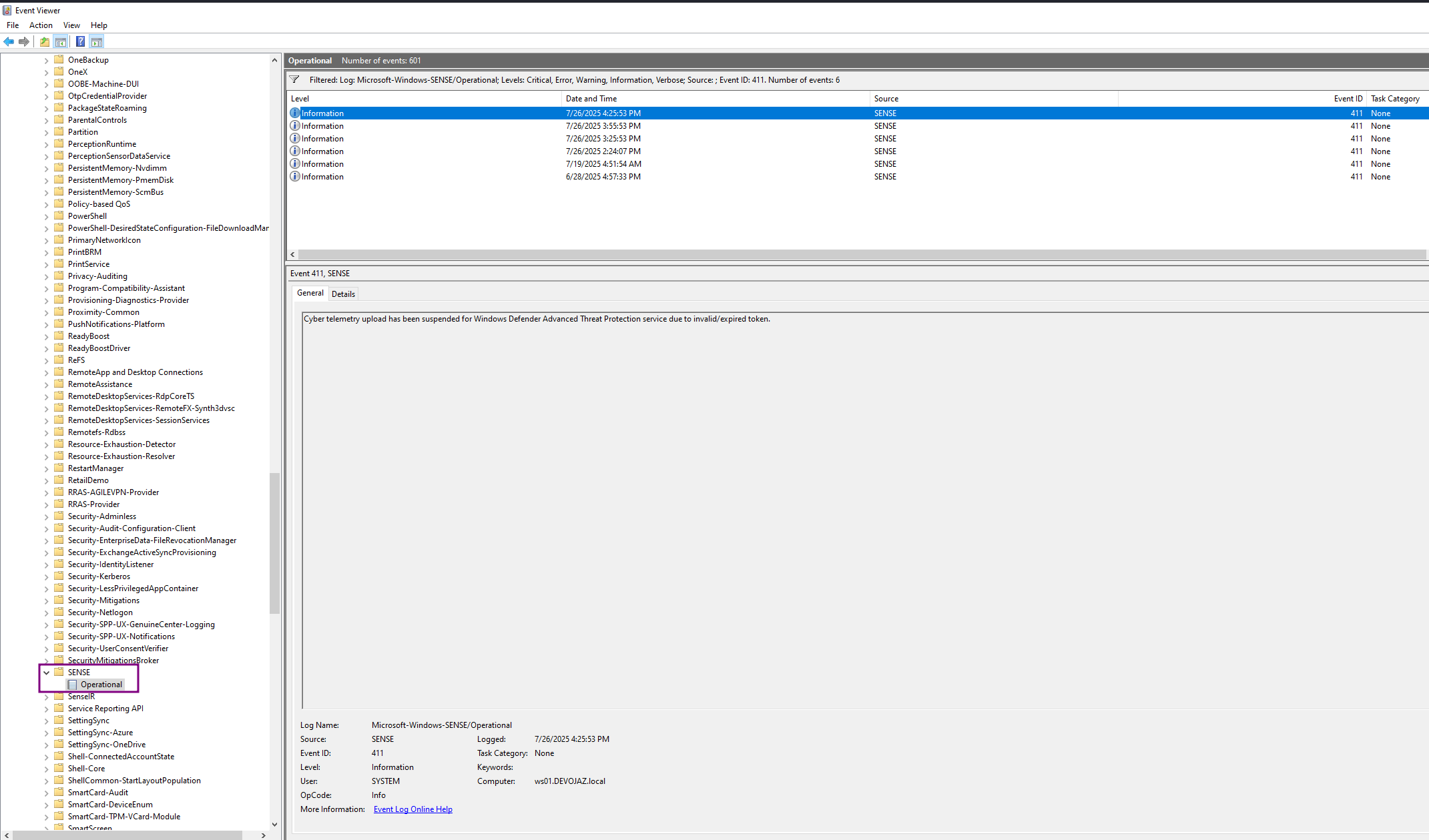The height and width of the screenshot is (840, 1429).
Task: Click info icon of 6/28/2025 4:57:33 PM event
Action: 295,176
